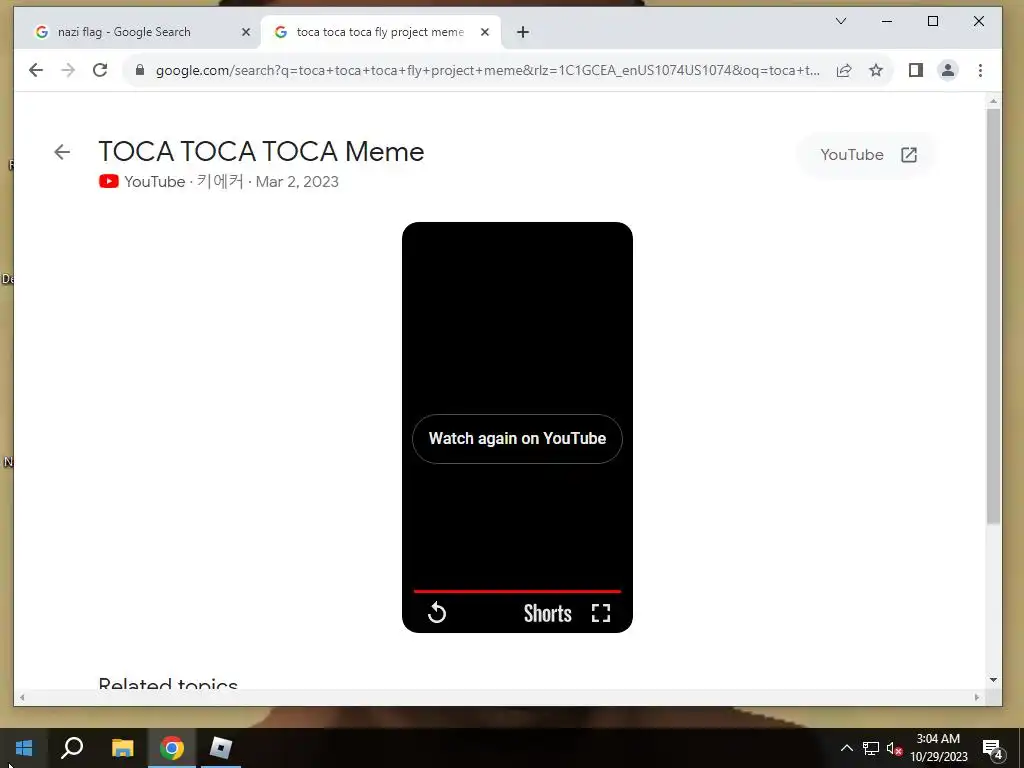Image resolution: width=1024 pixels, height=768 pixels.
Task: Maximize the Chrome window
Action: pos(933,22)
